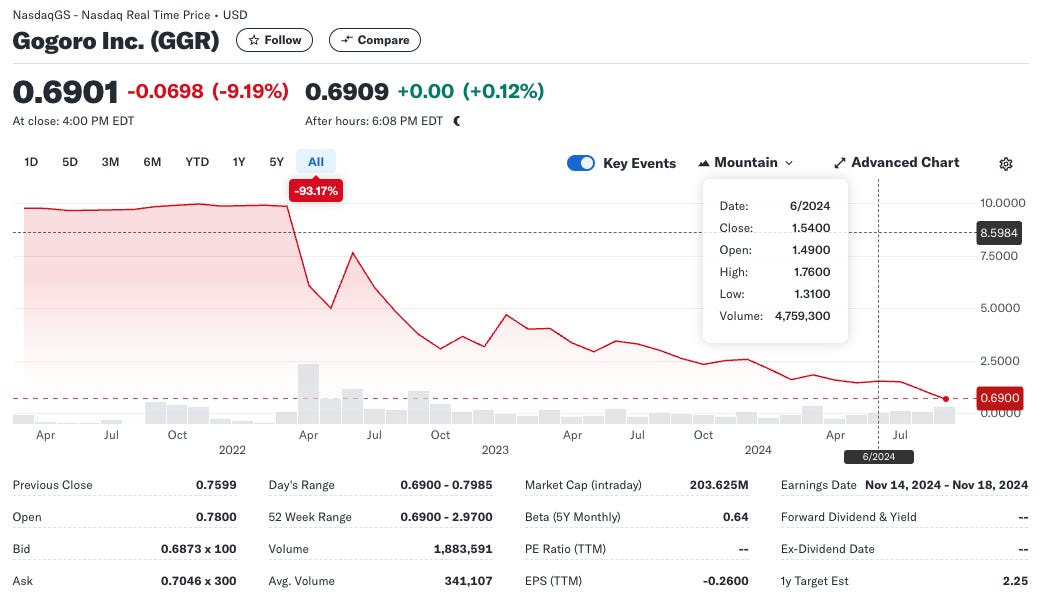Click the 6/2024 date marker on the axis

(x=879, y=456)
